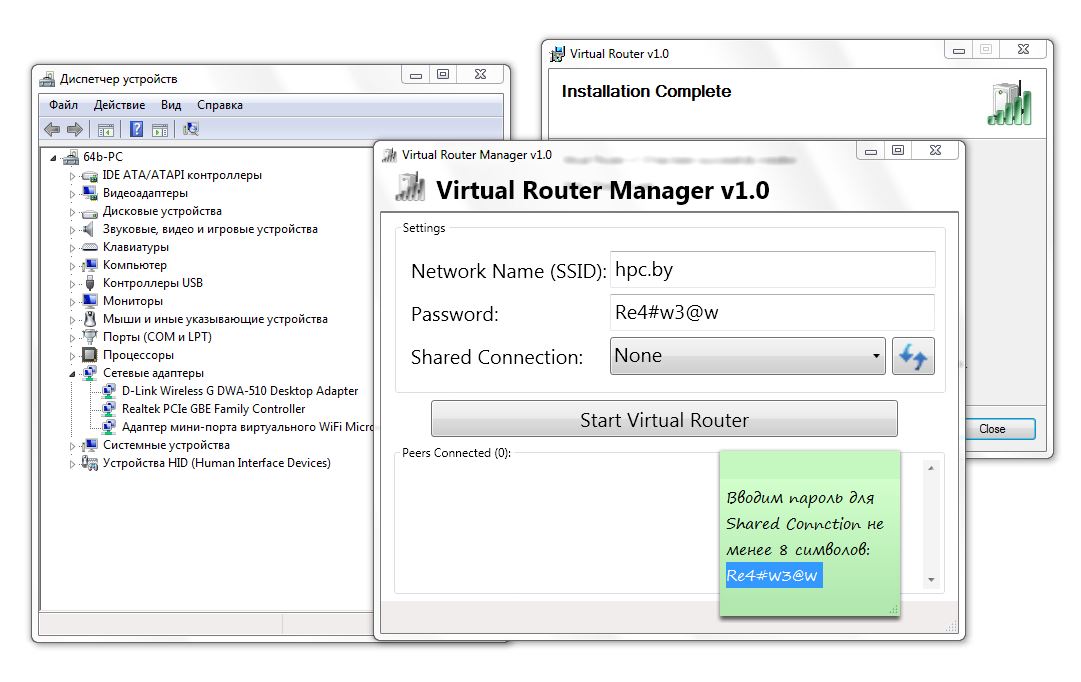The width and height of the screenshot is (1081, 682).
Task: Click the Virtual Router Manager title bar icon
Action: point(390,155)
